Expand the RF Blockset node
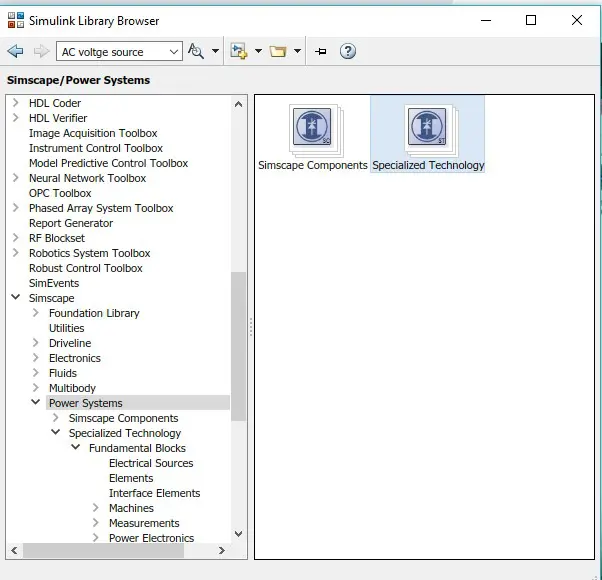This screenshot has height=580, width=602. [x=15, y=238]
